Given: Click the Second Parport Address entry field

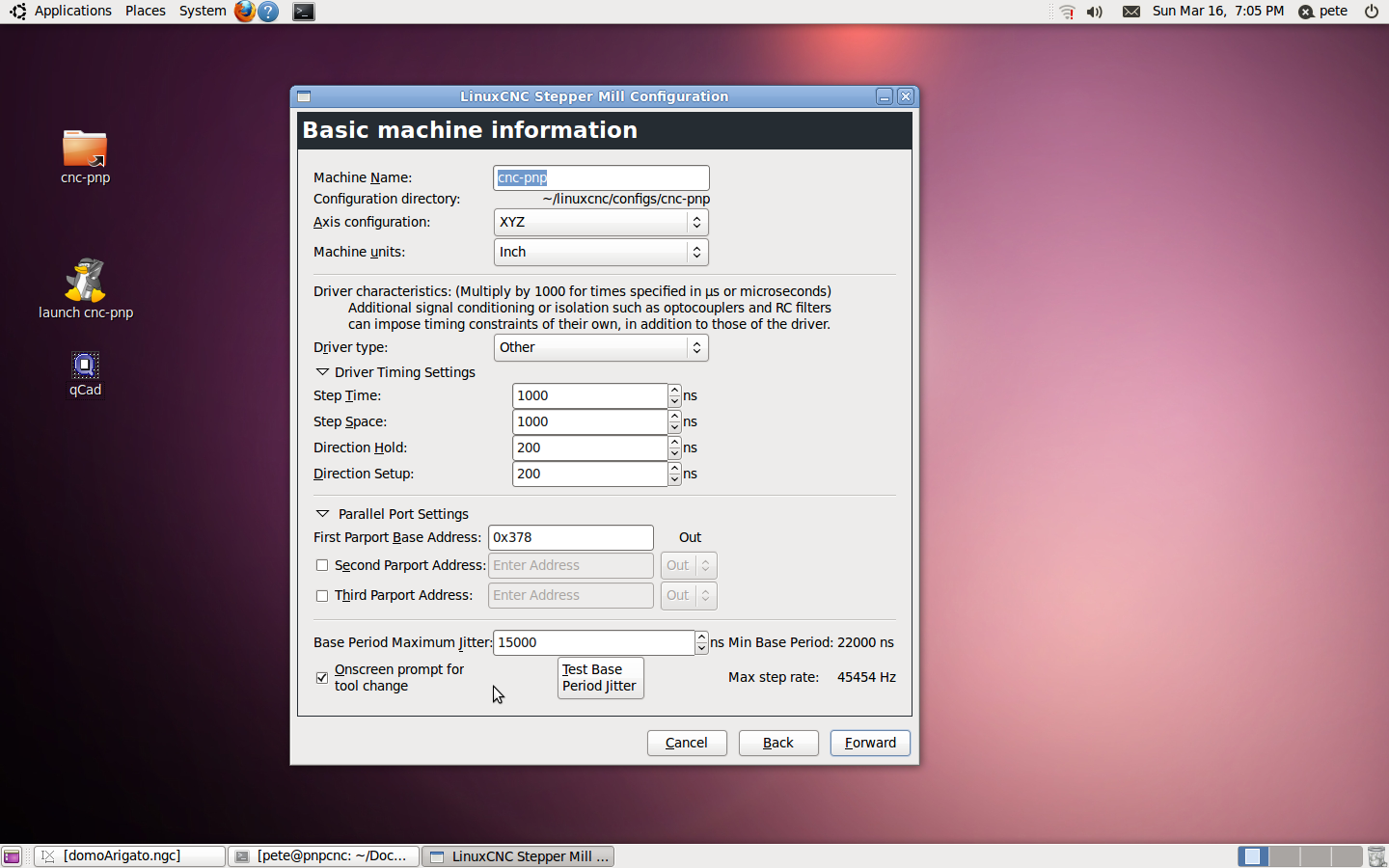Looking at the screenshot, I should (571, 566).
